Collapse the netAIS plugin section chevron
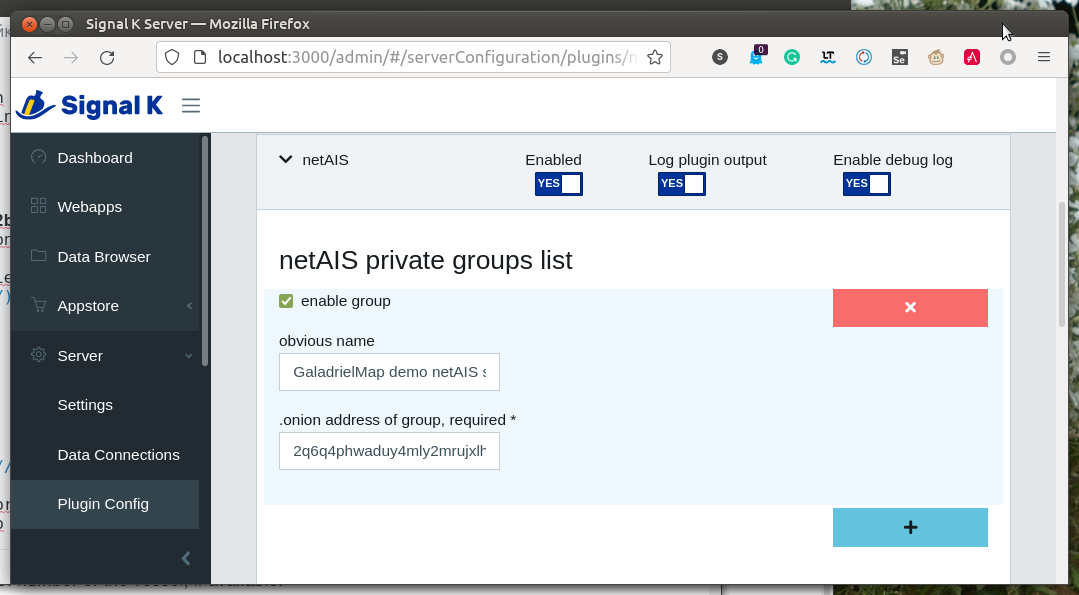Image resolution: width=1079 pixels, height=595 pixels. point(286,160)
